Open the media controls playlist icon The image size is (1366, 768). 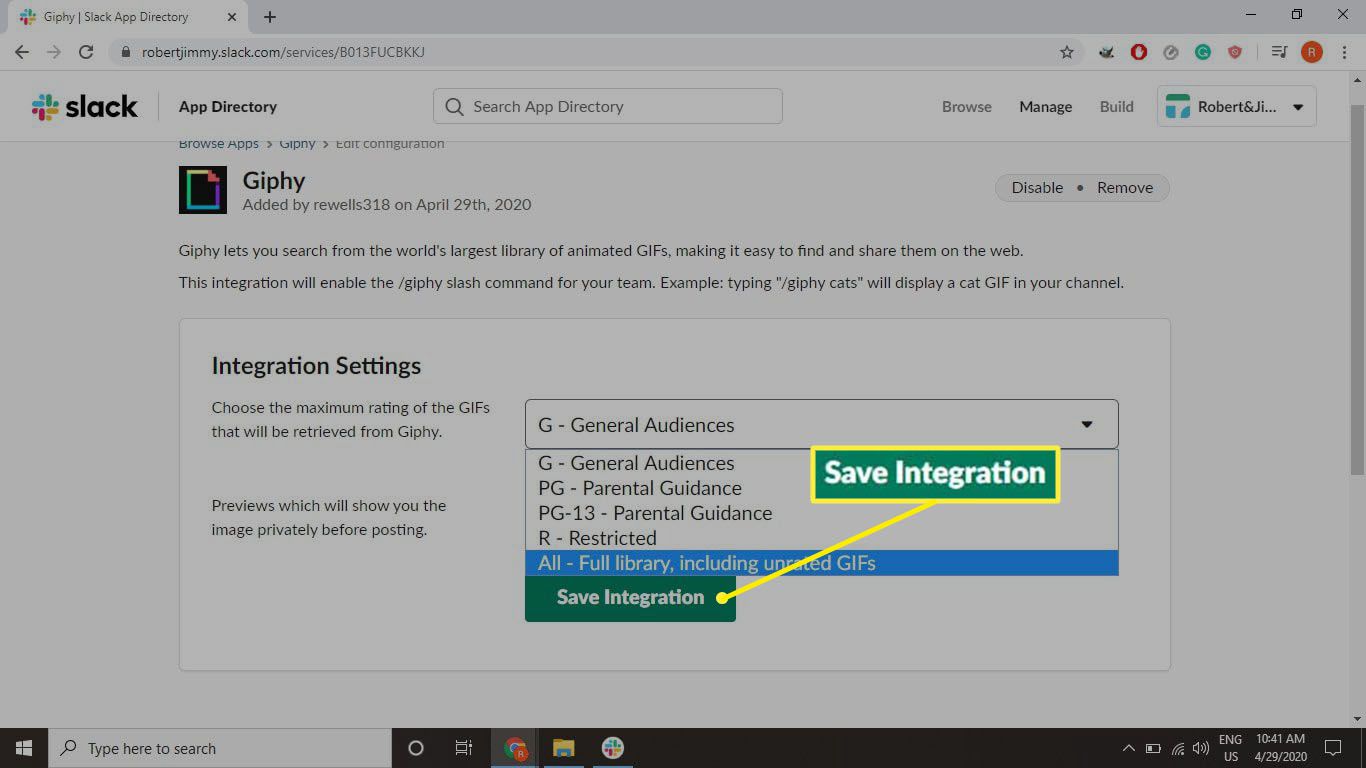[x=1279, y=52]
